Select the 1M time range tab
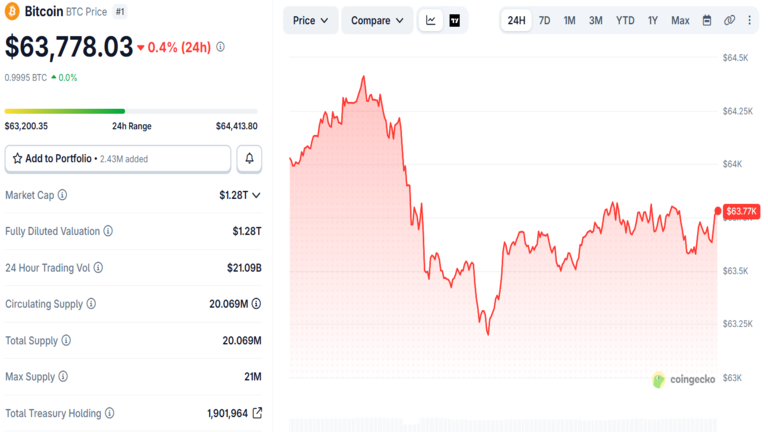This screenshot has height=432, width=768. click(569, 20)
